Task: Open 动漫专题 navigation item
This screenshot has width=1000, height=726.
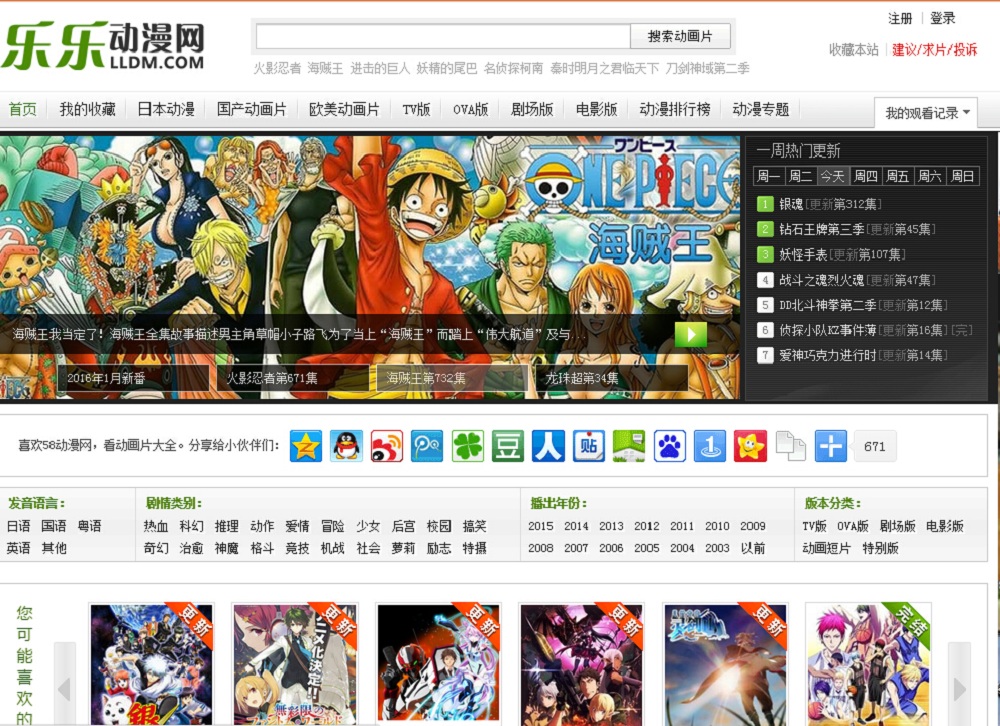Action: (761, 109)
